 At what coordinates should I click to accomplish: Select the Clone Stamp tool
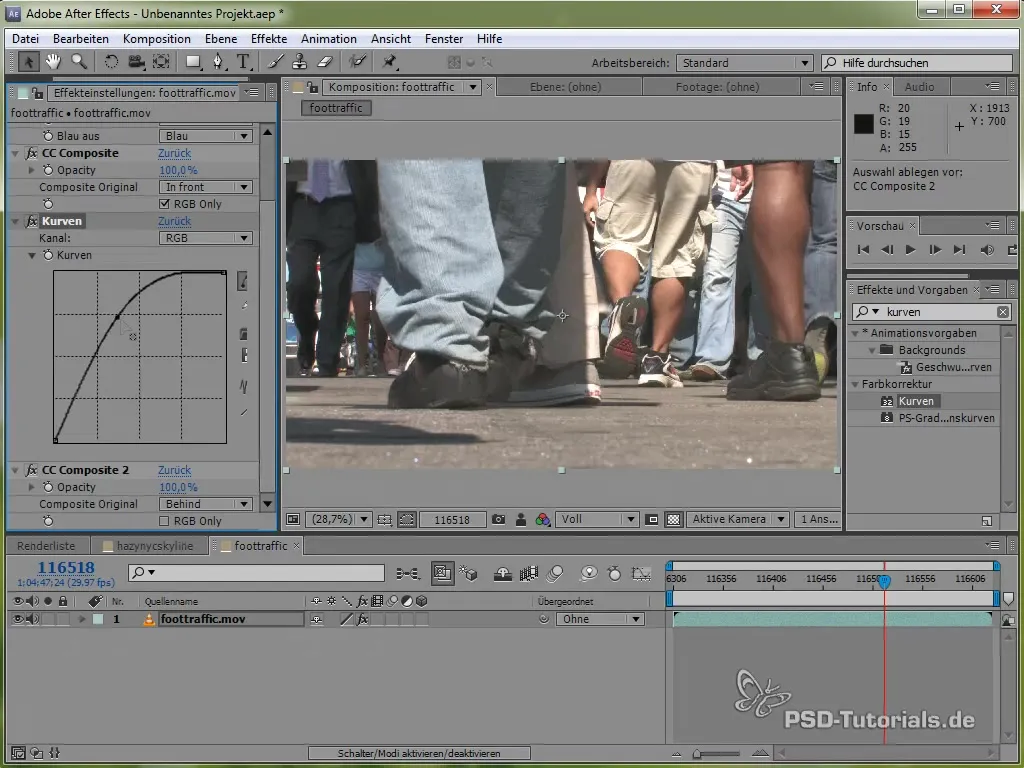tap(300, 62)
